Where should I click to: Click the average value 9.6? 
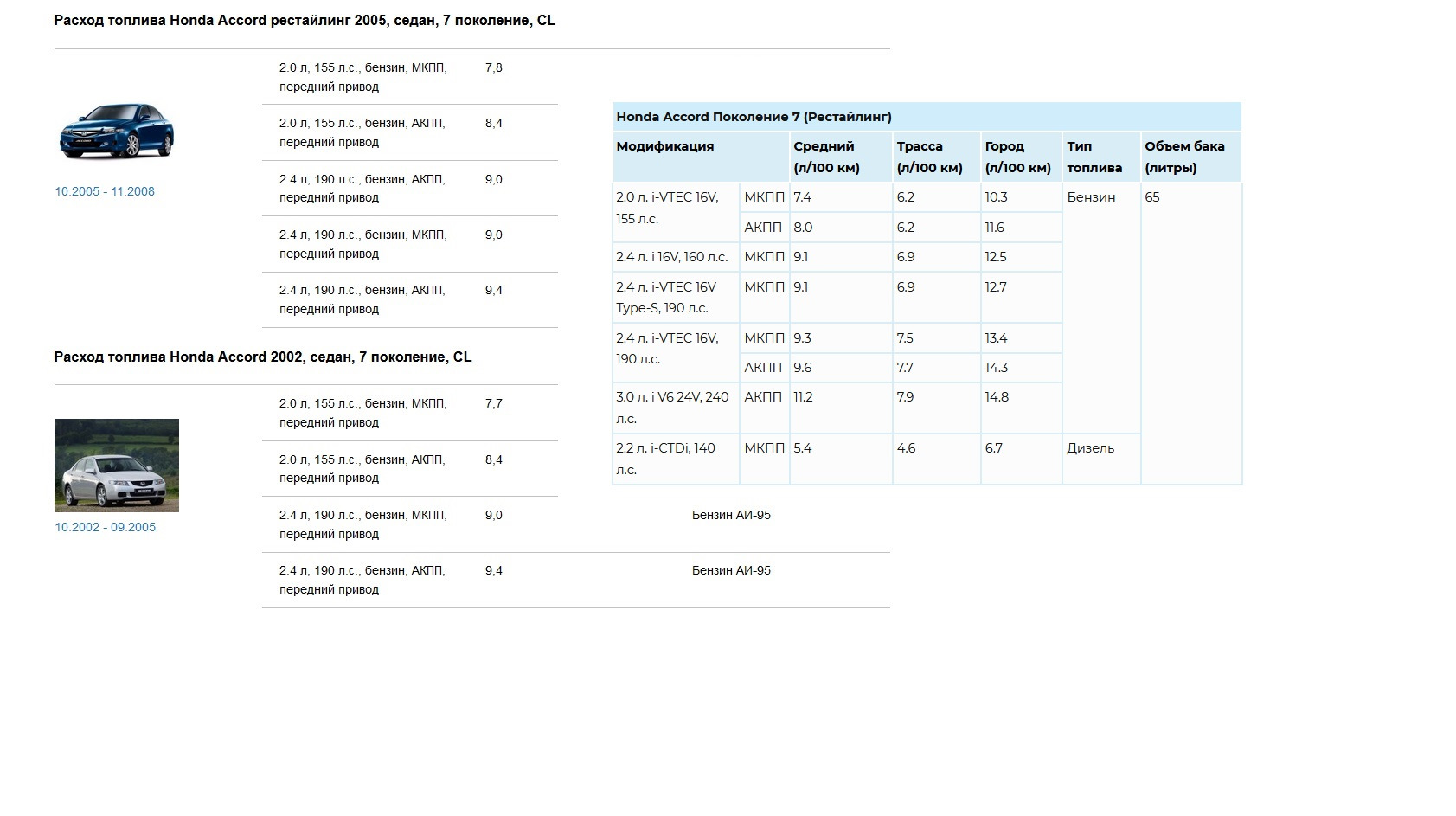click(803, 368)
